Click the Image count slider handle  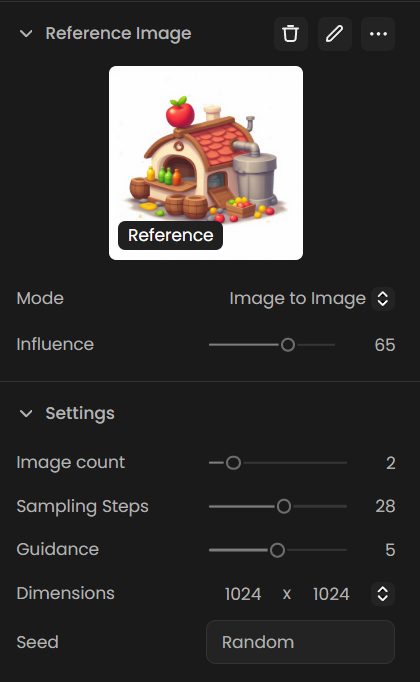[x=233, y=463]
